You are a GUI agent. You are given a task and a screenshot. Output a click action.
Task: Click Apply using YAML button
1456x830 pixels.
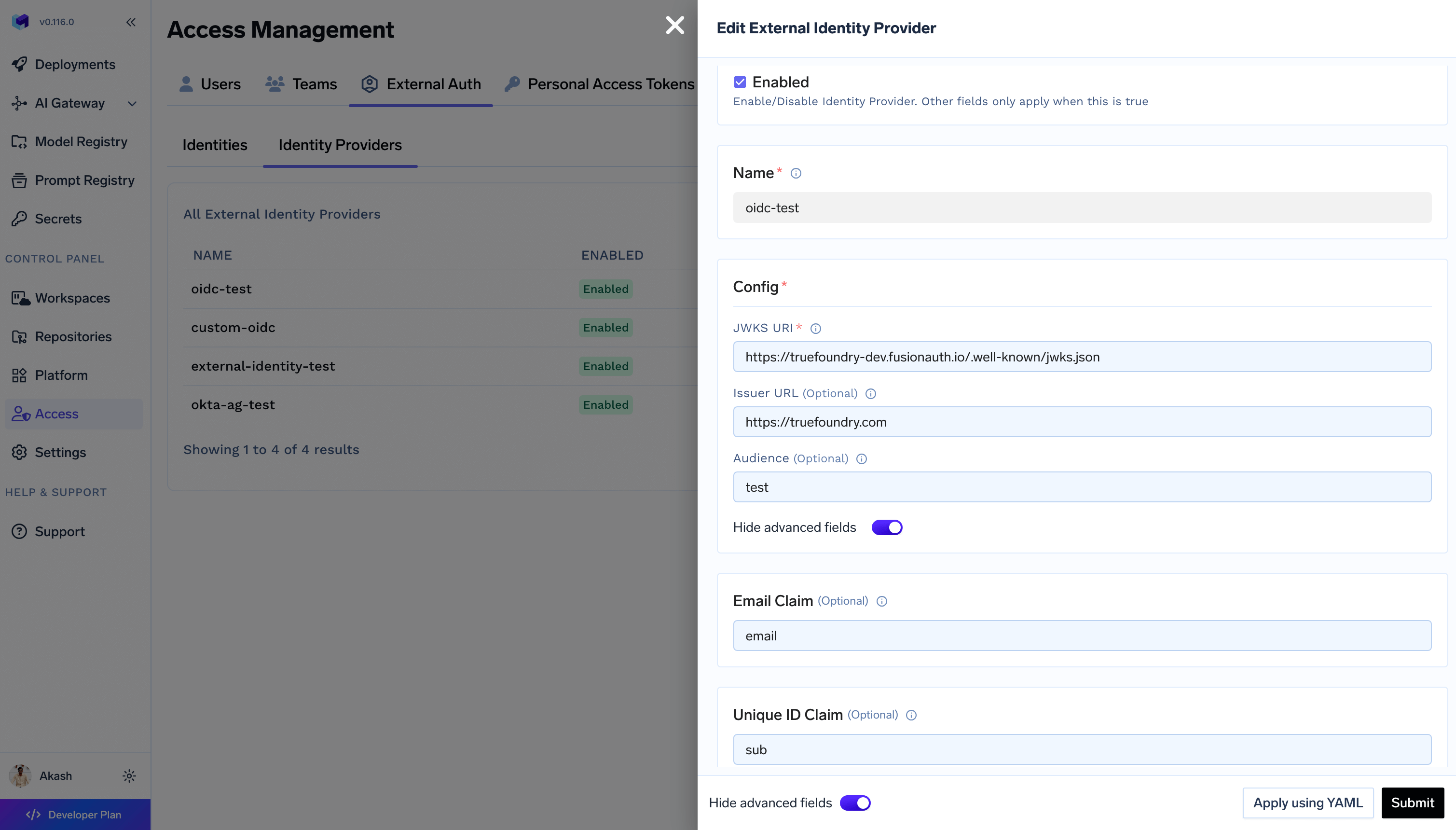(1307, 802)
